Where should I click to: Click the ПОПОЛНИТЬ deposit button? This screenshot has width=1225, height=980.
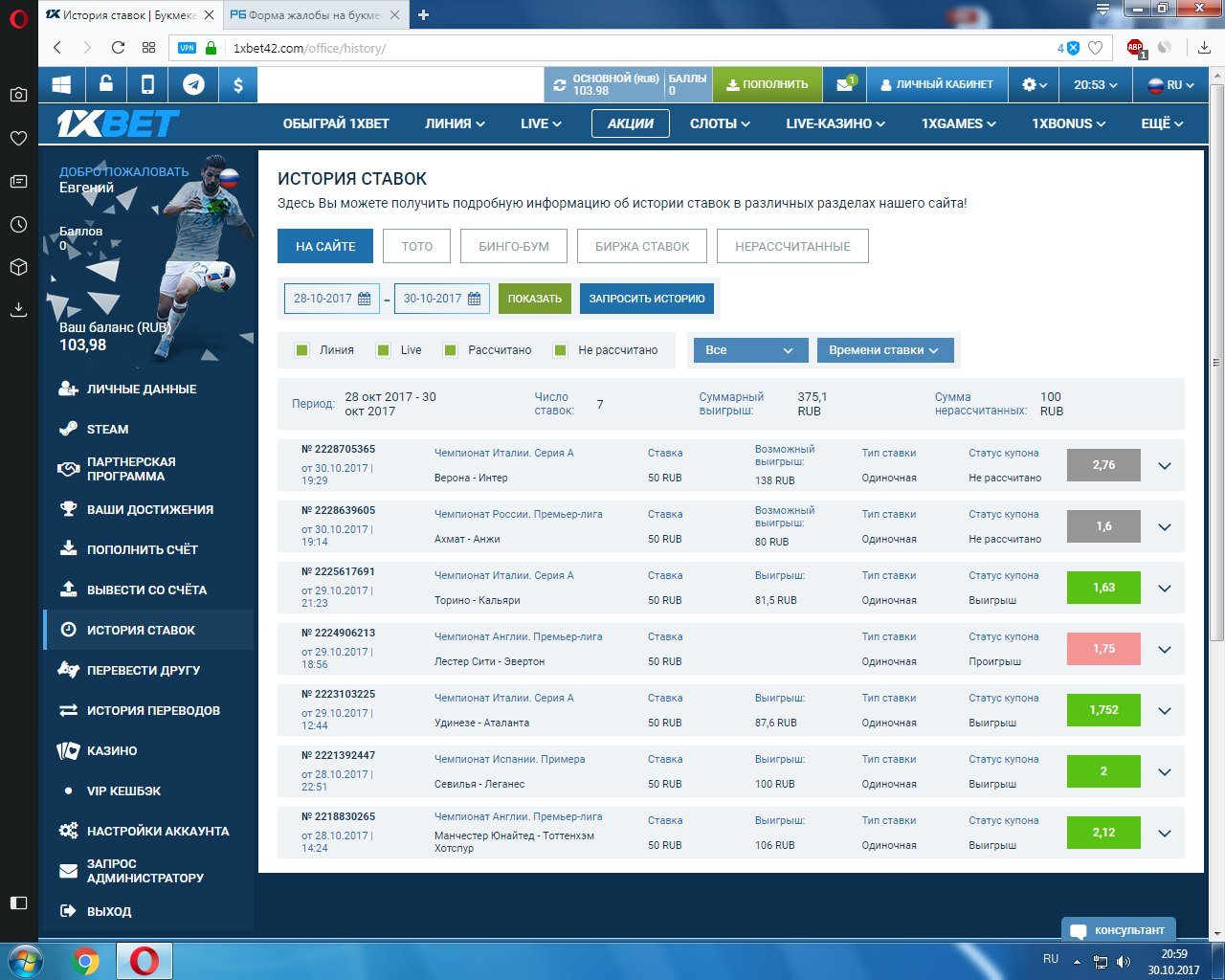pos(767,85)
